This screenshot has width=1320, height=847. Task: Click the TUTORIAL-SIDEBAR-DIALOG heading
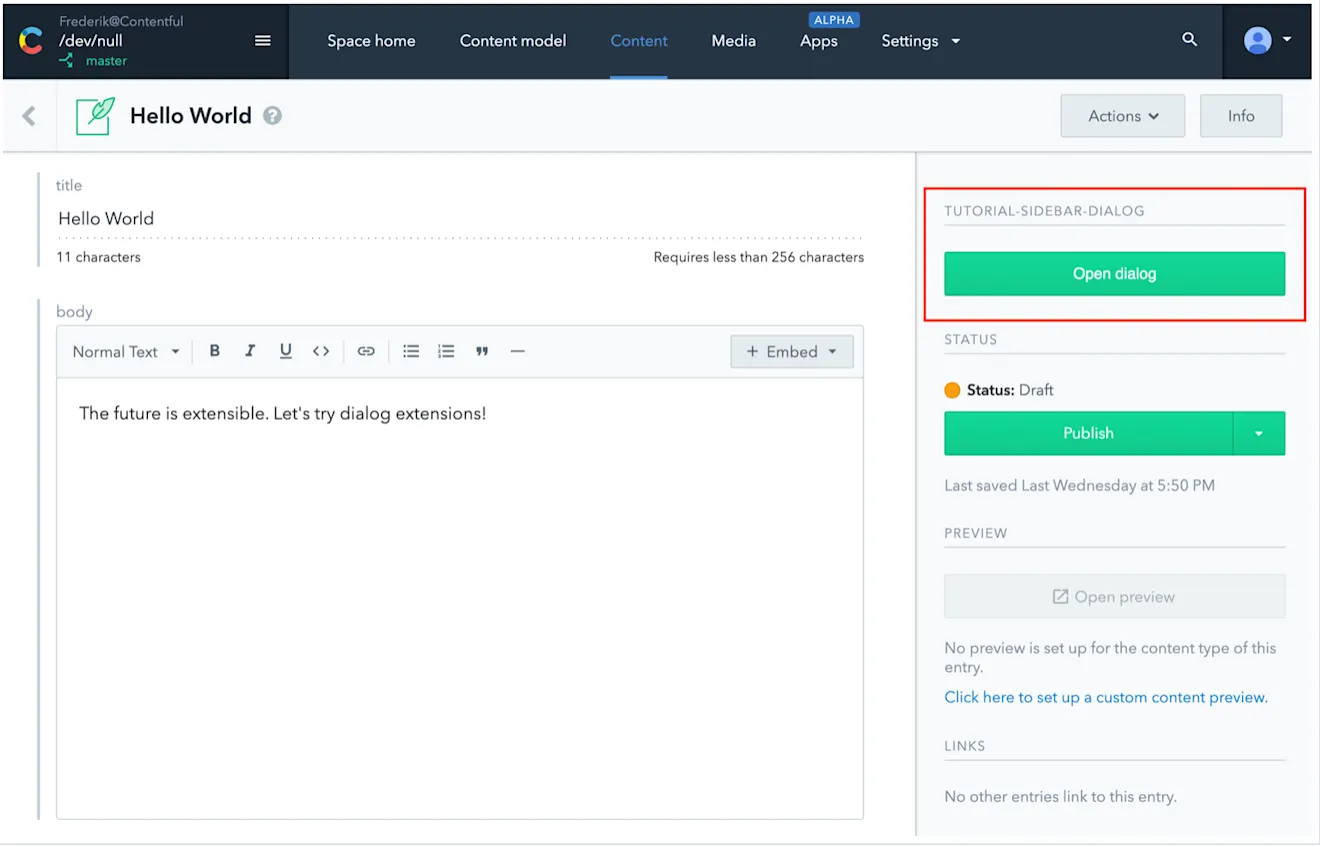pyautogui.click(x=1044, y=211)
